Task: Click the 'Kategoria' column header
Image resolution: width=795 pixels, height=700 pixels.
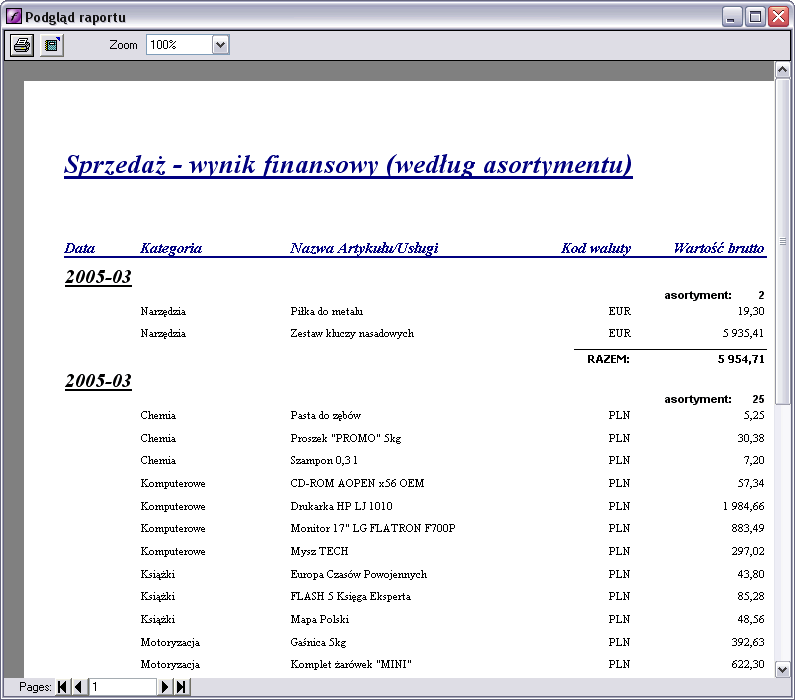Action: 171,248
